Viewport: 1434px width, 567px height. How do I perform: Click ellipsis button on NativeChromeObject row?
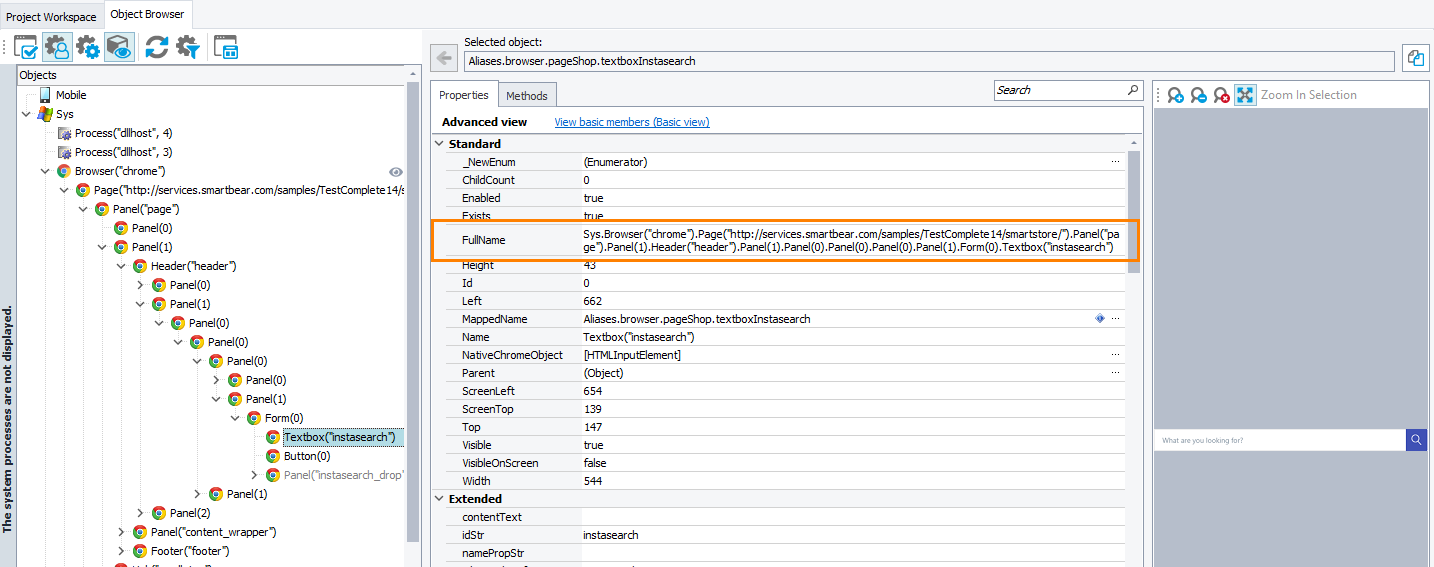(1115, 355)
